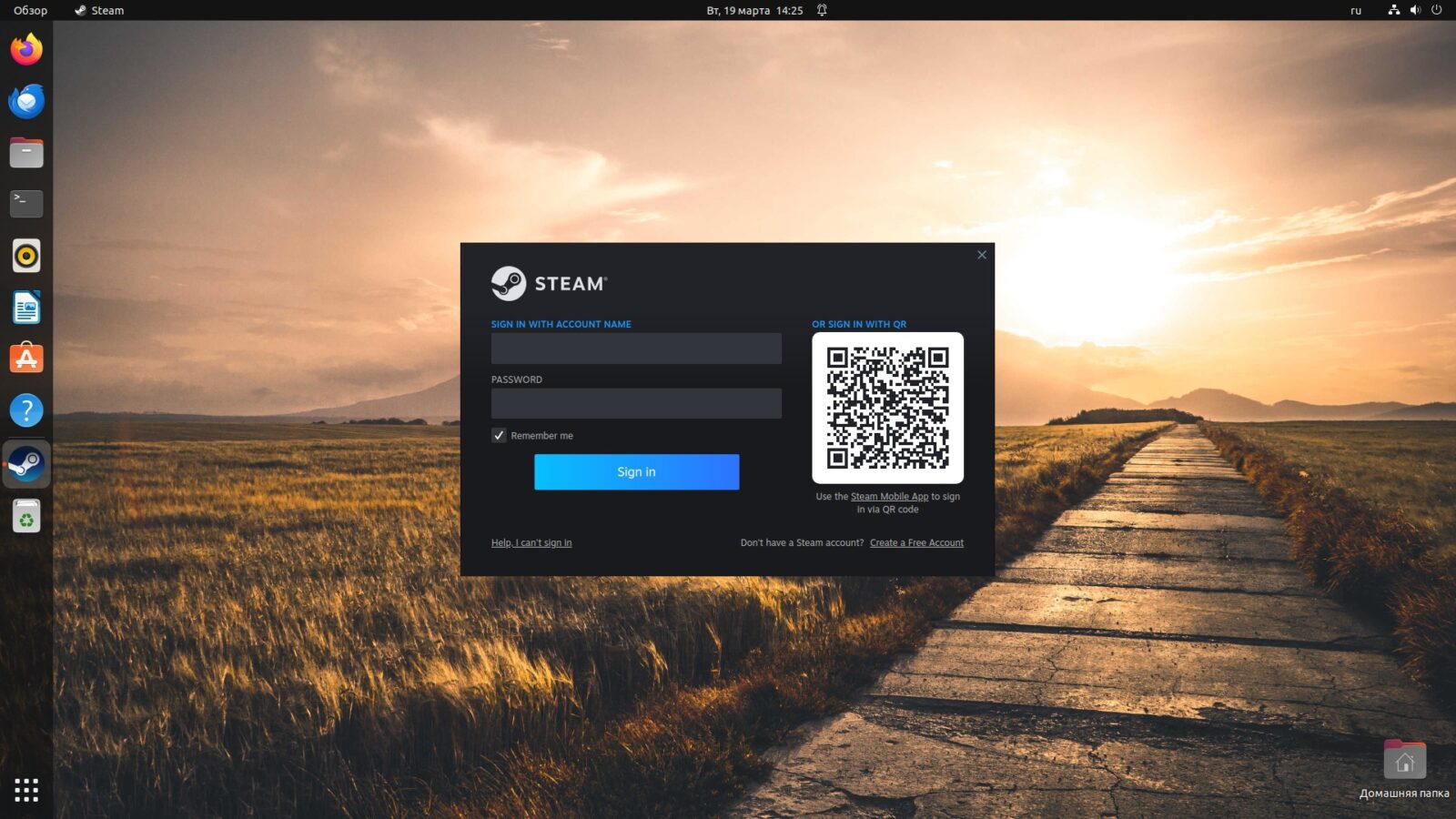Launch Rhythmbox music player in the dock
The height and width of the screenshot is (819, 1456).
[26, 256]
